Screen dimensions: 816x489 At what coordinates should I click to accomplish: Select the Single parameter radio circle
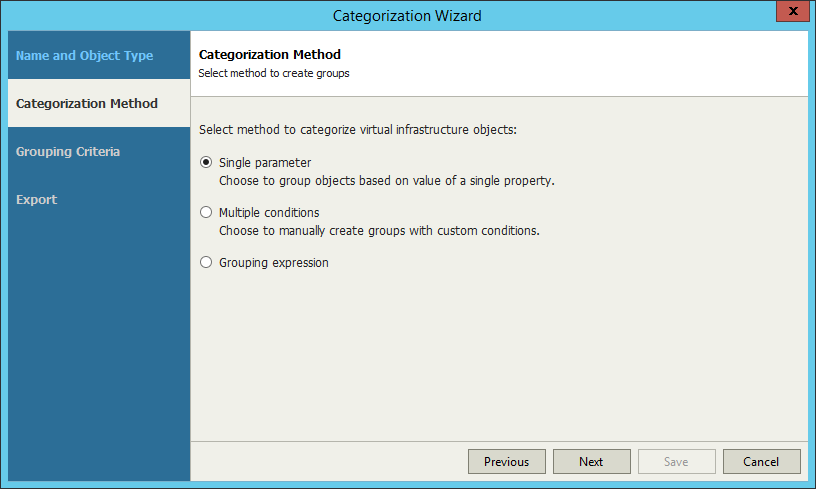coord(206,162)
